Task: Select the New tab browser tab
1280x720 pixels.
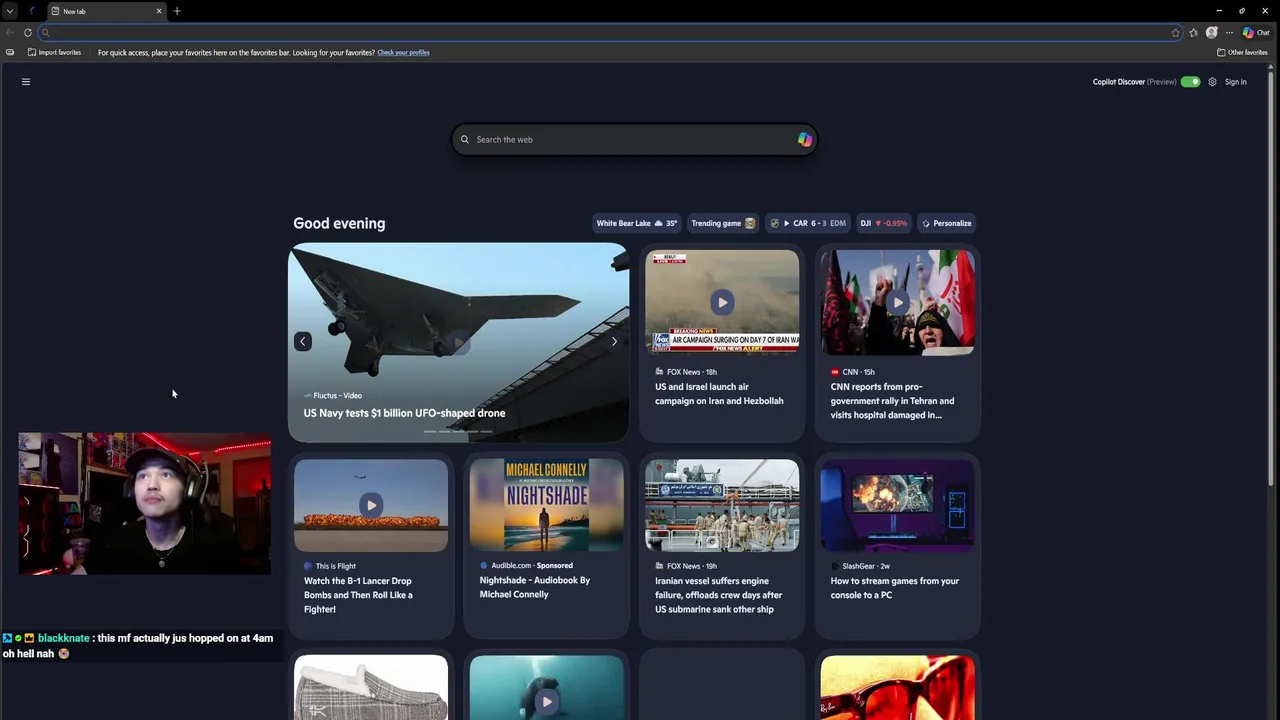Action: (x=105, y=11)
